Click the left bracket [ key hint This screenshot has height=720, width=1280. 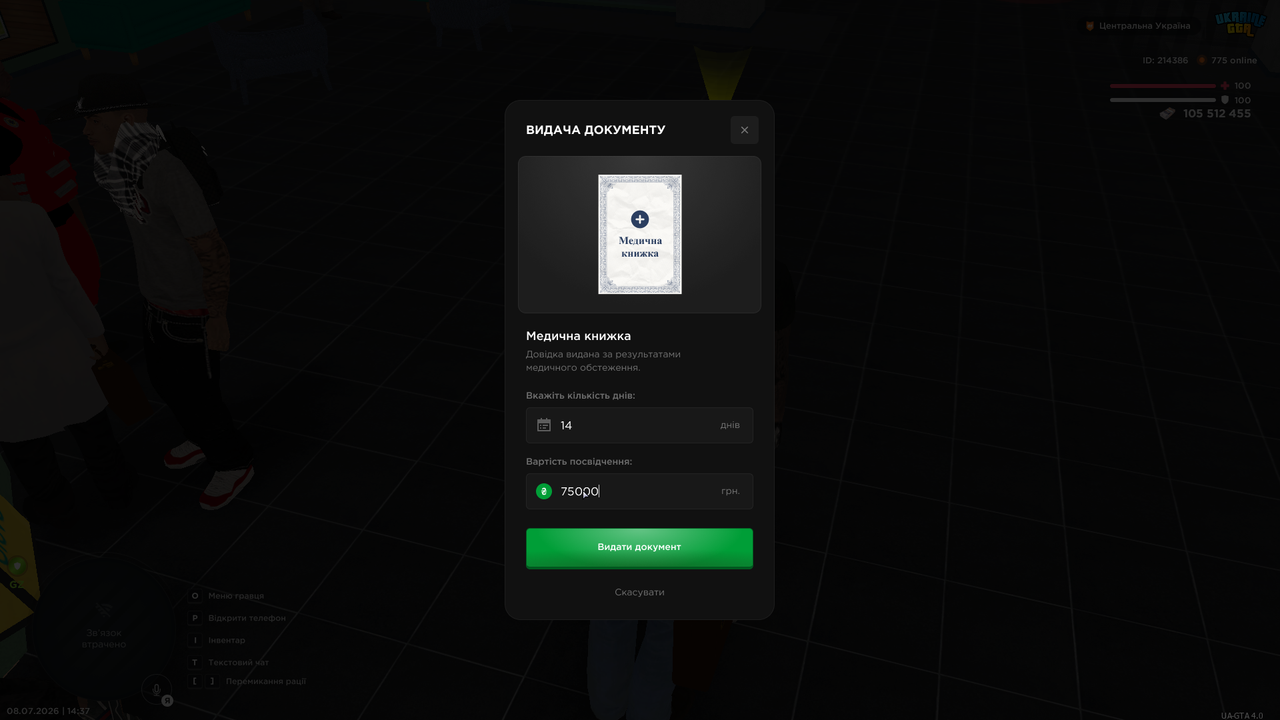click(195, 681)
